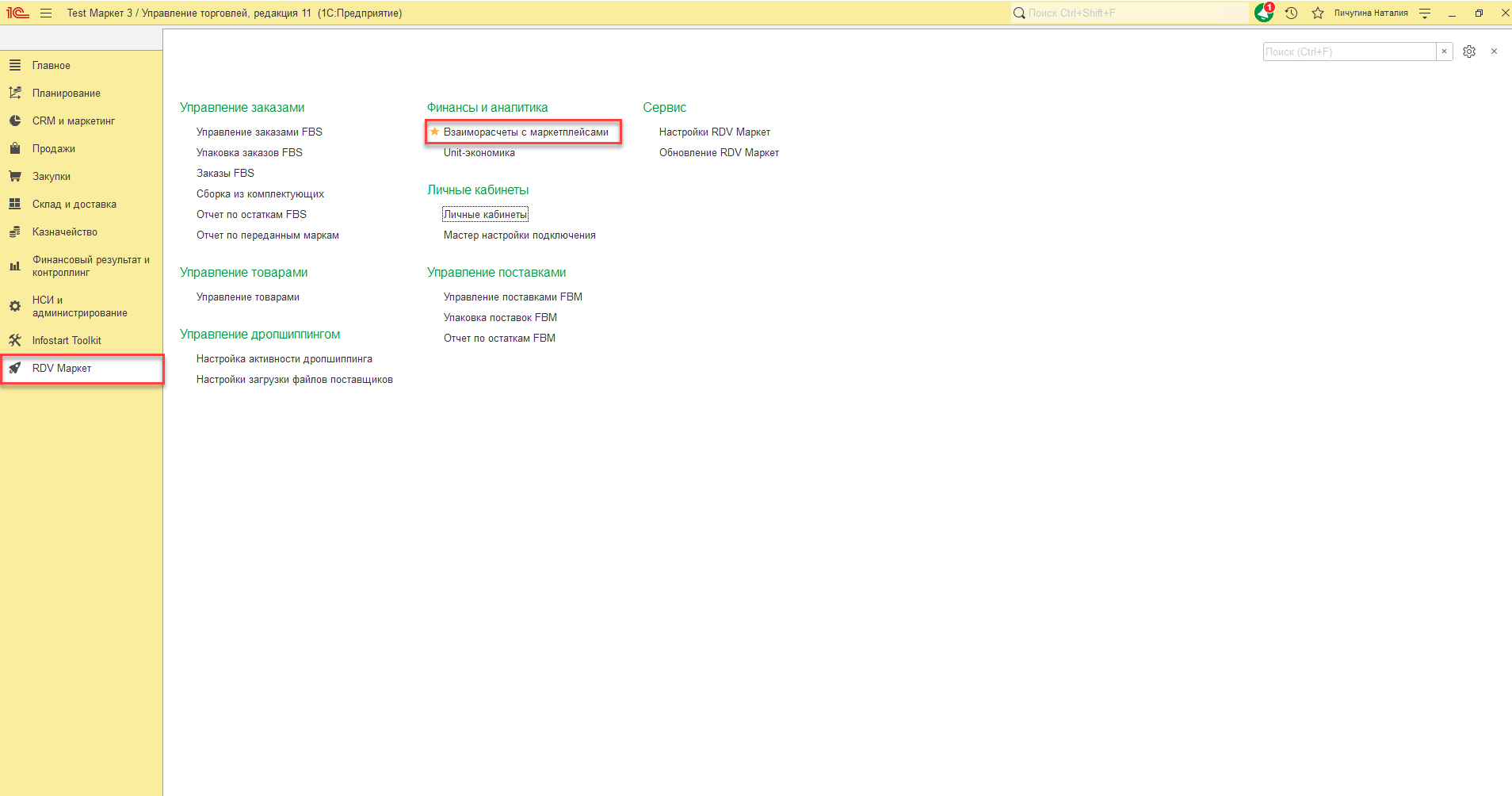Click the Закупки cart icon
Image resolution: width=1512 pixels, height=796 pixels.
coord(15,176)
